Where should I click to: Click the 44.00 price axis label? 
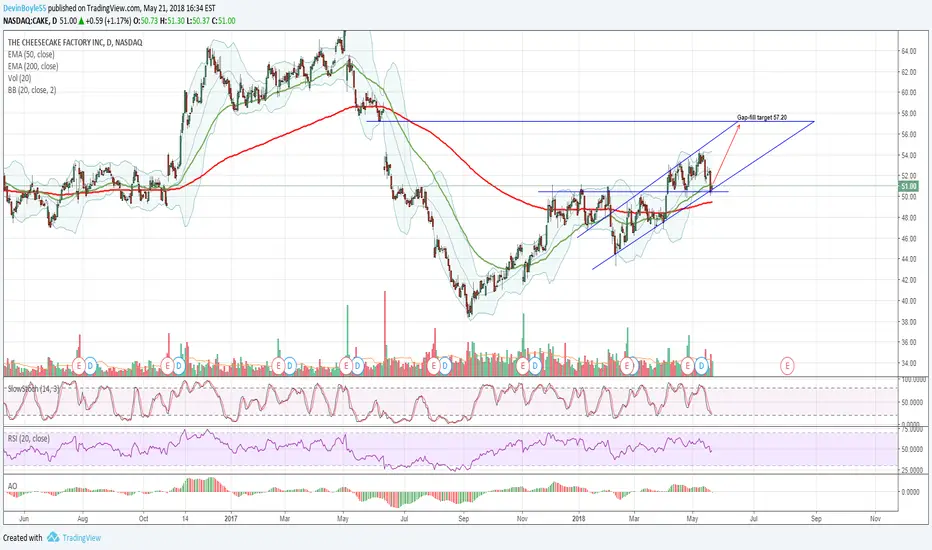[x=908, y=259]
